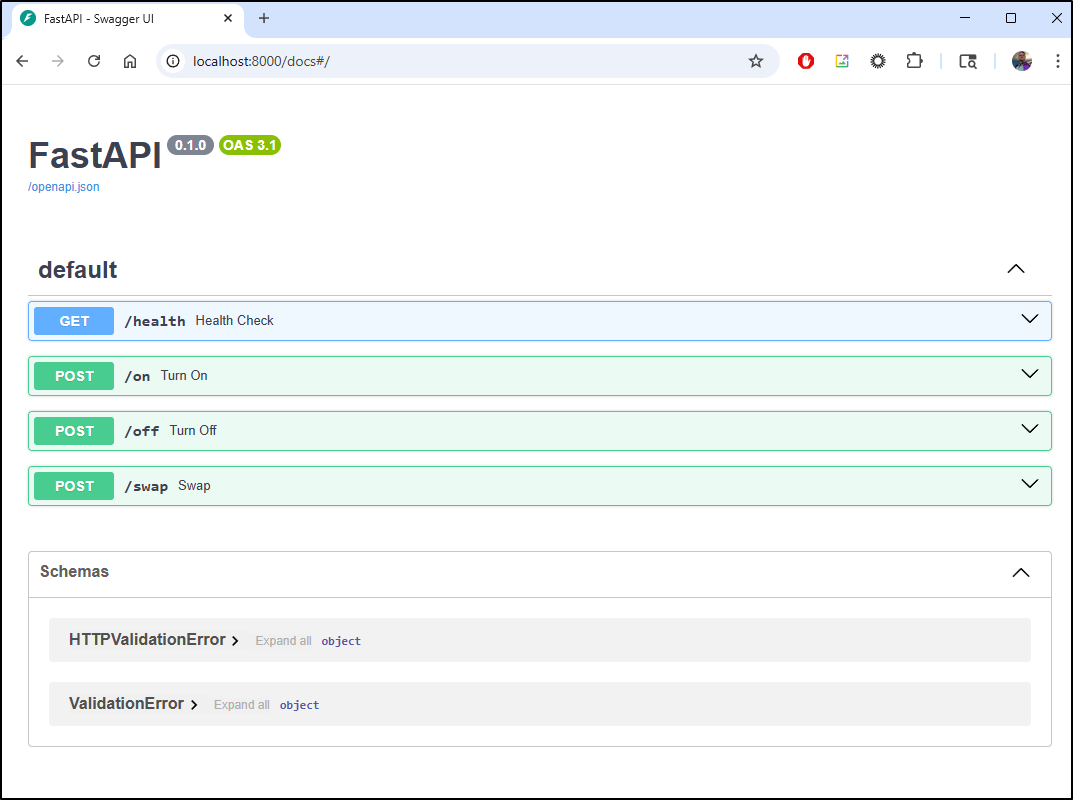Click the POST badge for /on
Viewport: 1073px width, 800px height.
[74, 376]
